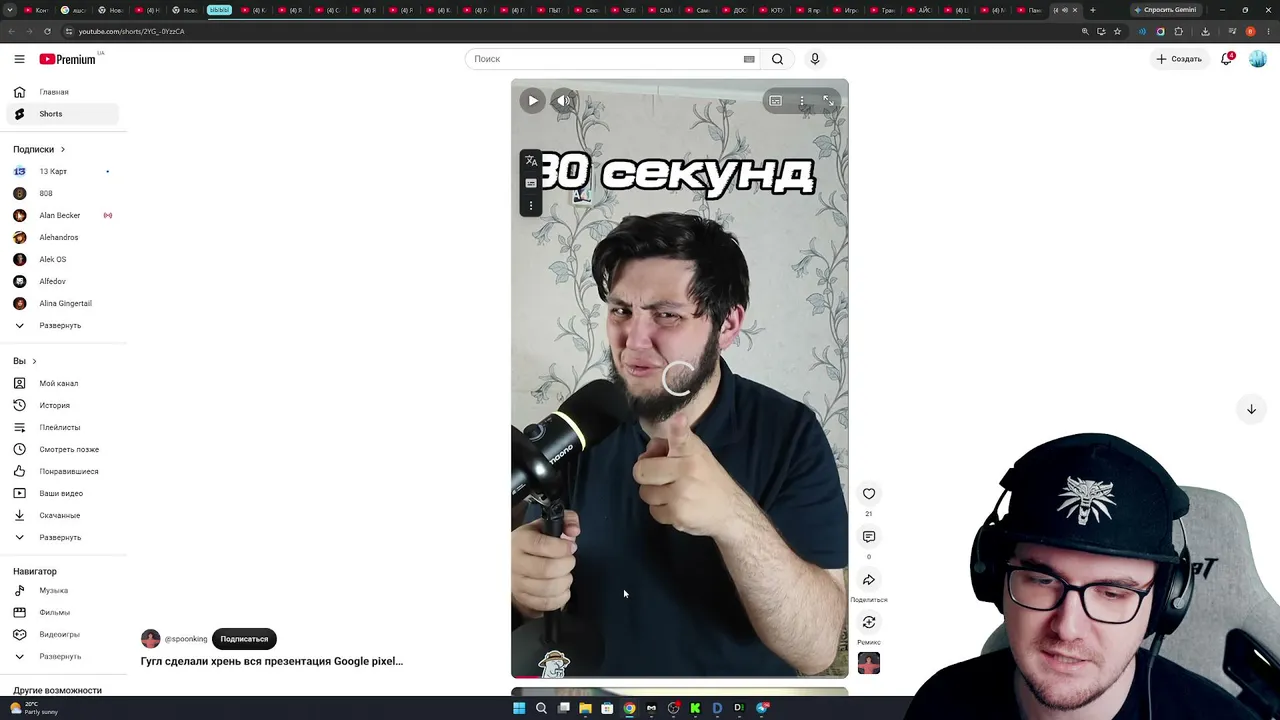Open Alan Becker channel subscription
Viewport: 1280px width, 720px height.
click(62, 215)
